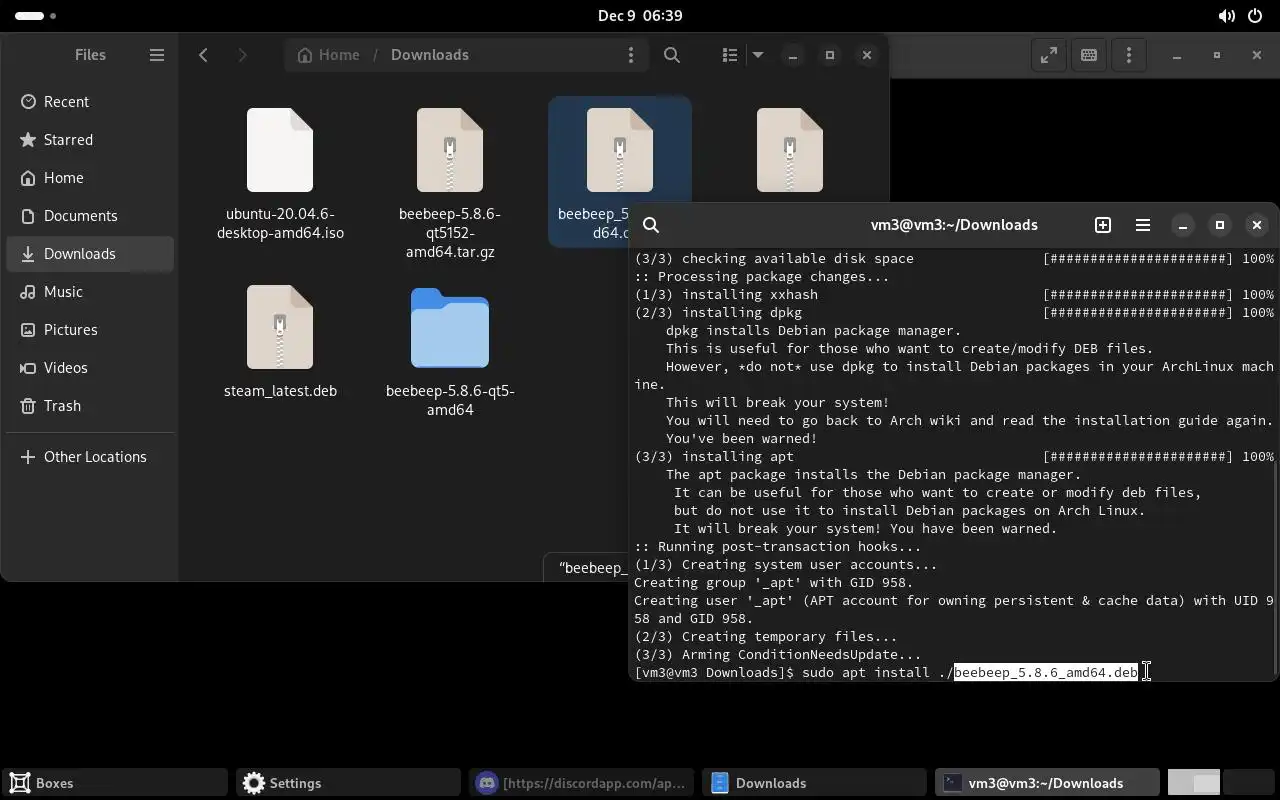Maximize the Files window

pos(830,55)
